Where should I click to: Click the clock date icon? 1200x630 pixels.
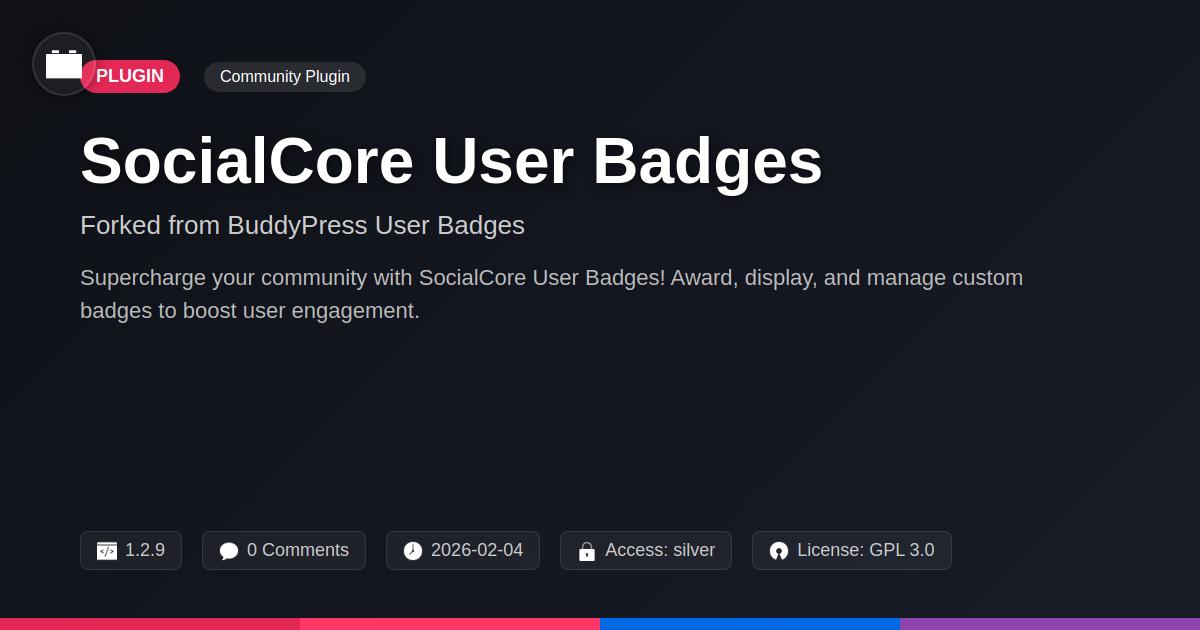(413, 551)
